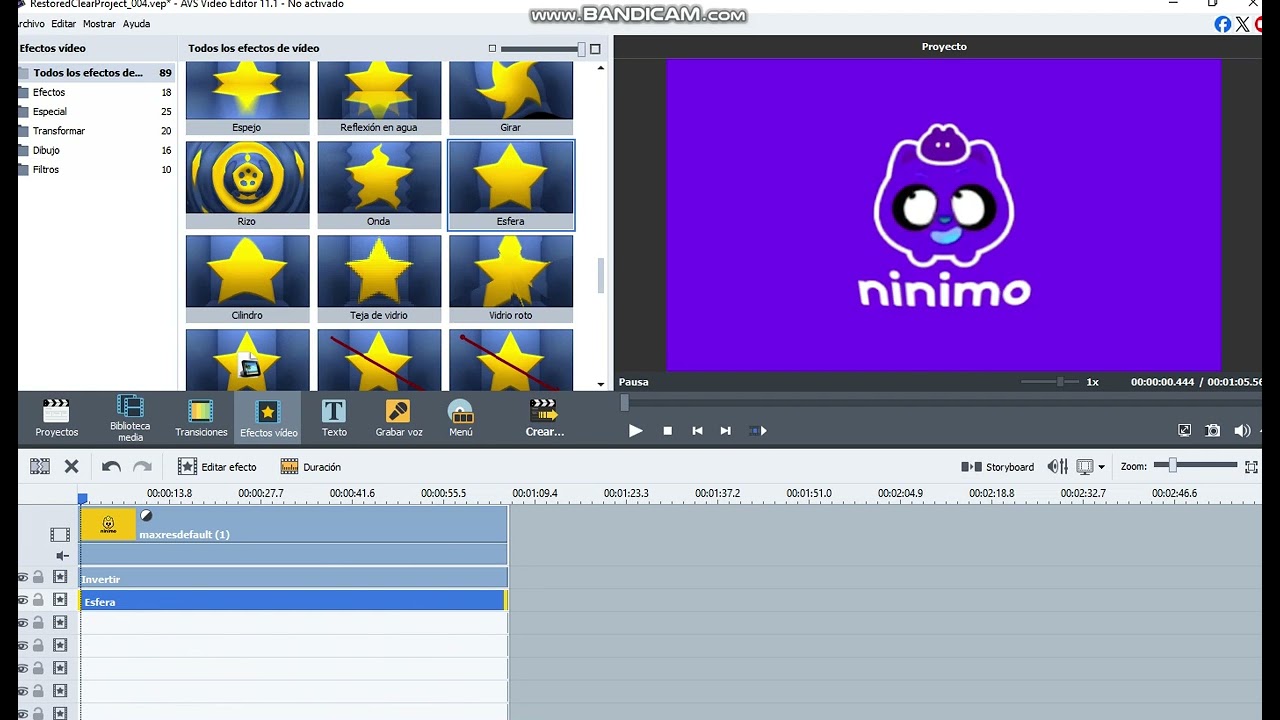Click the next scene button
The width and height of the screenshot is (1280, 720).
click(x=758, y=431)
